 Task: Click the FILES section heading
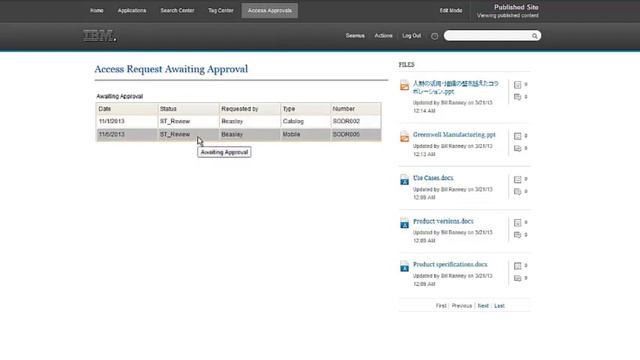tap(407, 65)
